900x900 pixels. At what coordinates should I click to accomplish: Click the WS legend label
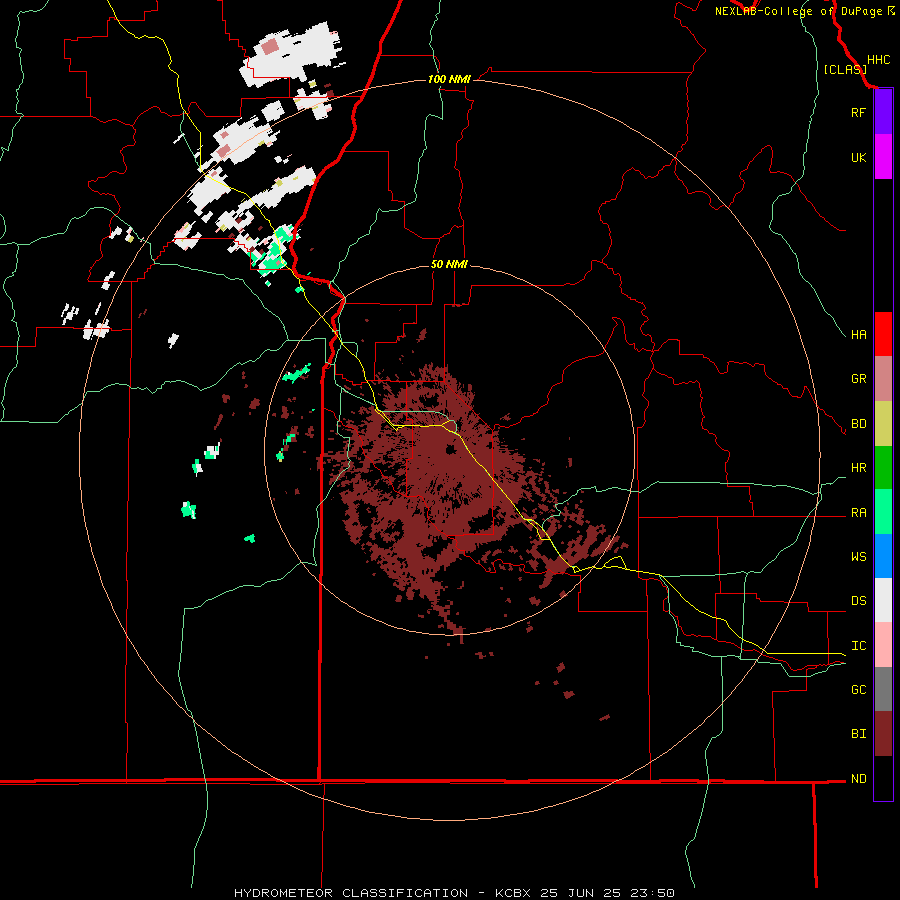click(859, 557)
